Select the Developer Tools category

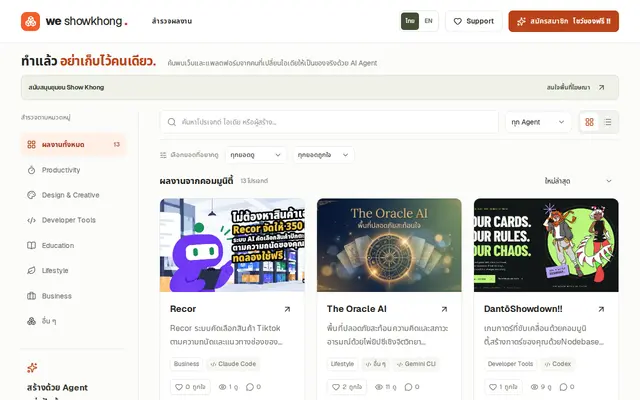[73, 220]
